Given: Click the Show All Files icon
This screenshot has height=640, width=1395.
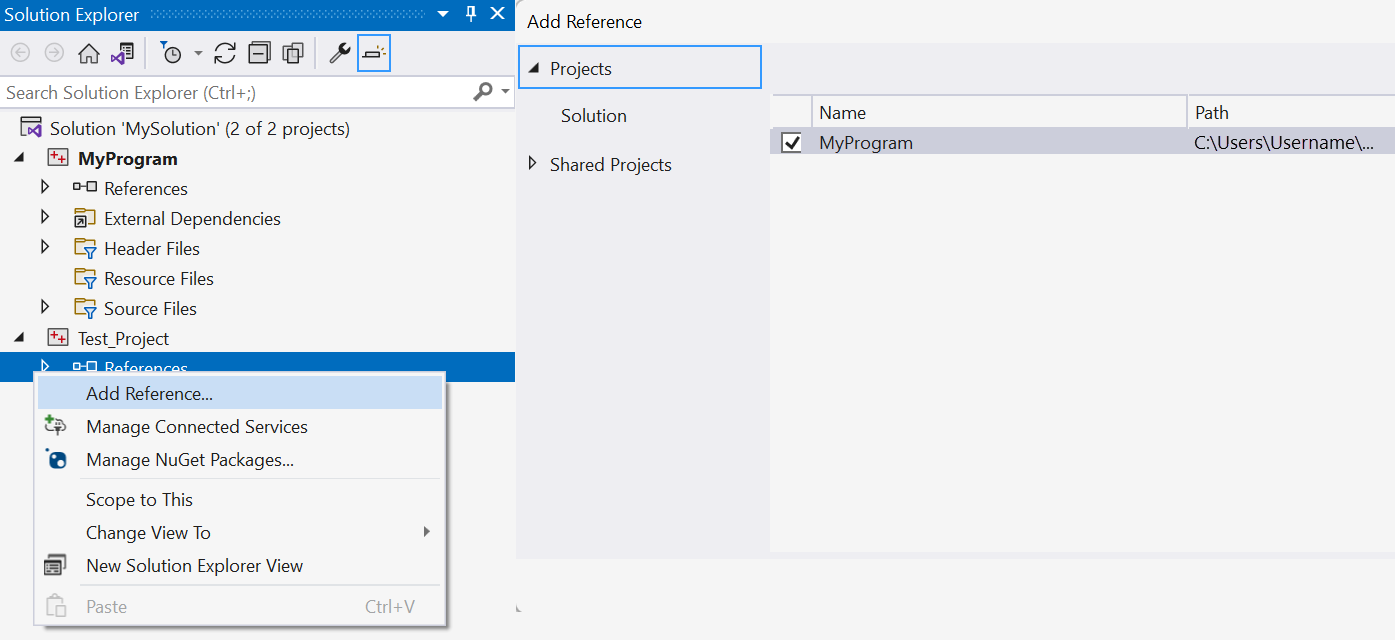Looking at the screenshot, I should pyautogui.click(x=292, y=52).
